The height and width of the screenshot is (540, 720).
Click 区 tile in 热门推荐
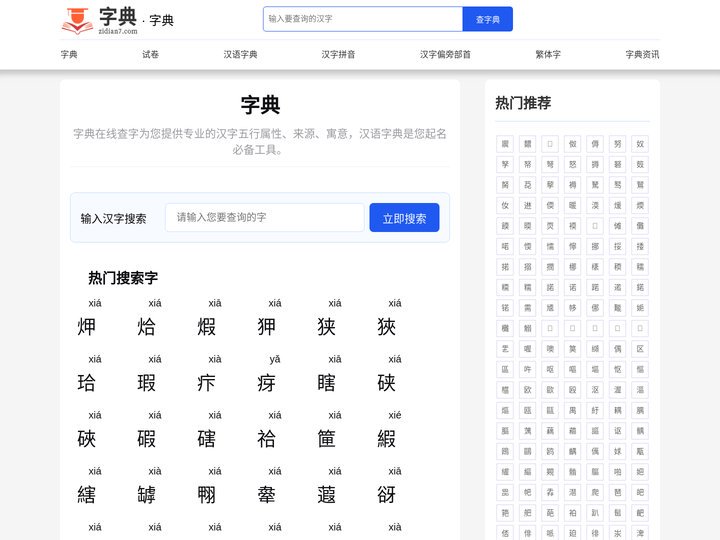coord(640,349)
